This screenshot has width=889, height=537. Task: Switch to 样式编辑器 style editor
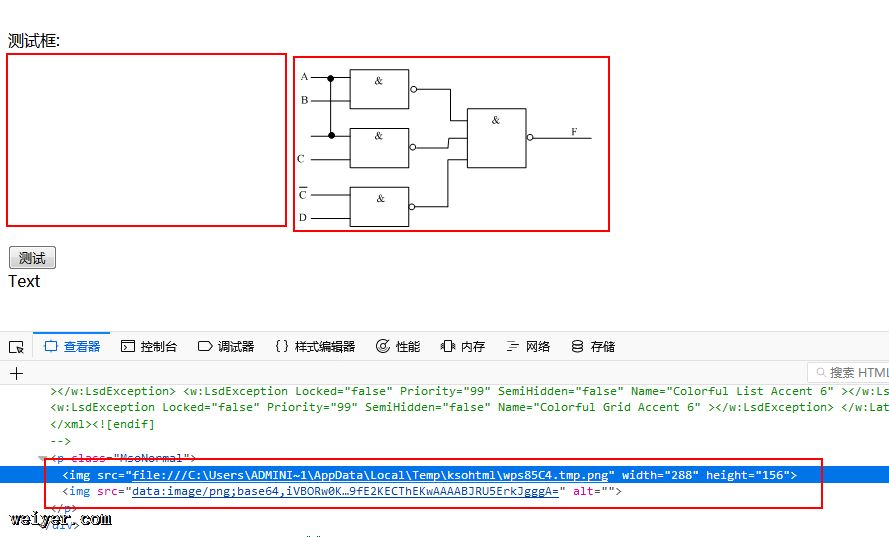tap(315, 347)
